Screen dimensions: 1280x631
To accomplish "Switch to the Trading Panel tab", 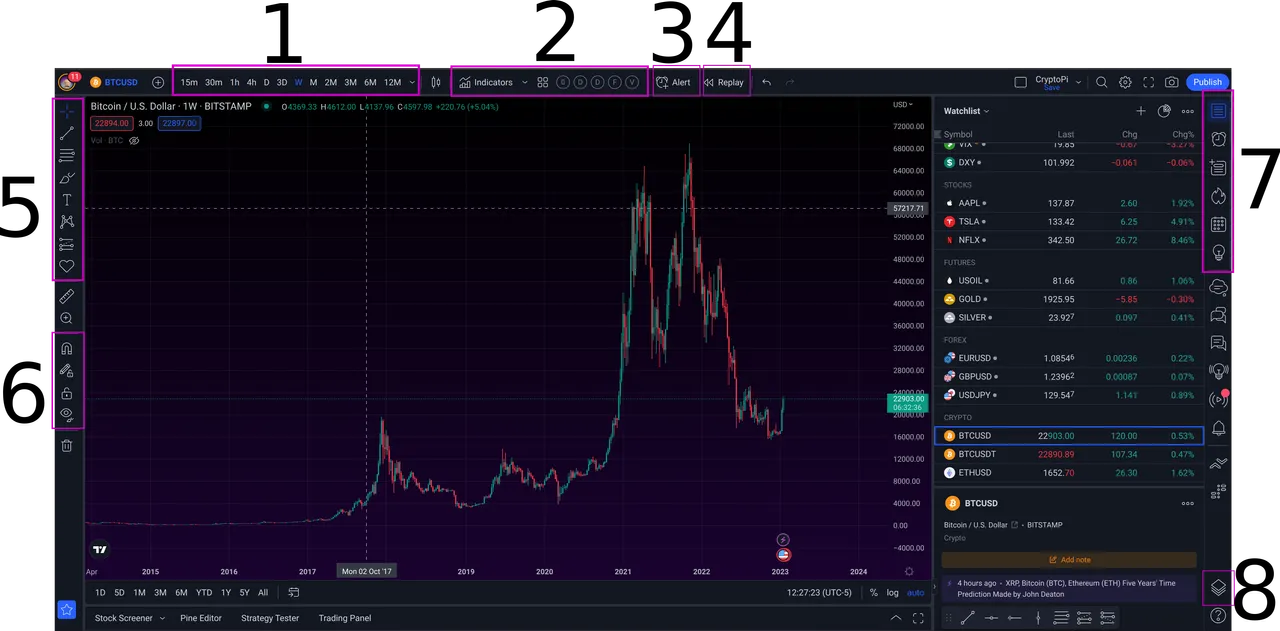I will click(x=345, y=618).
